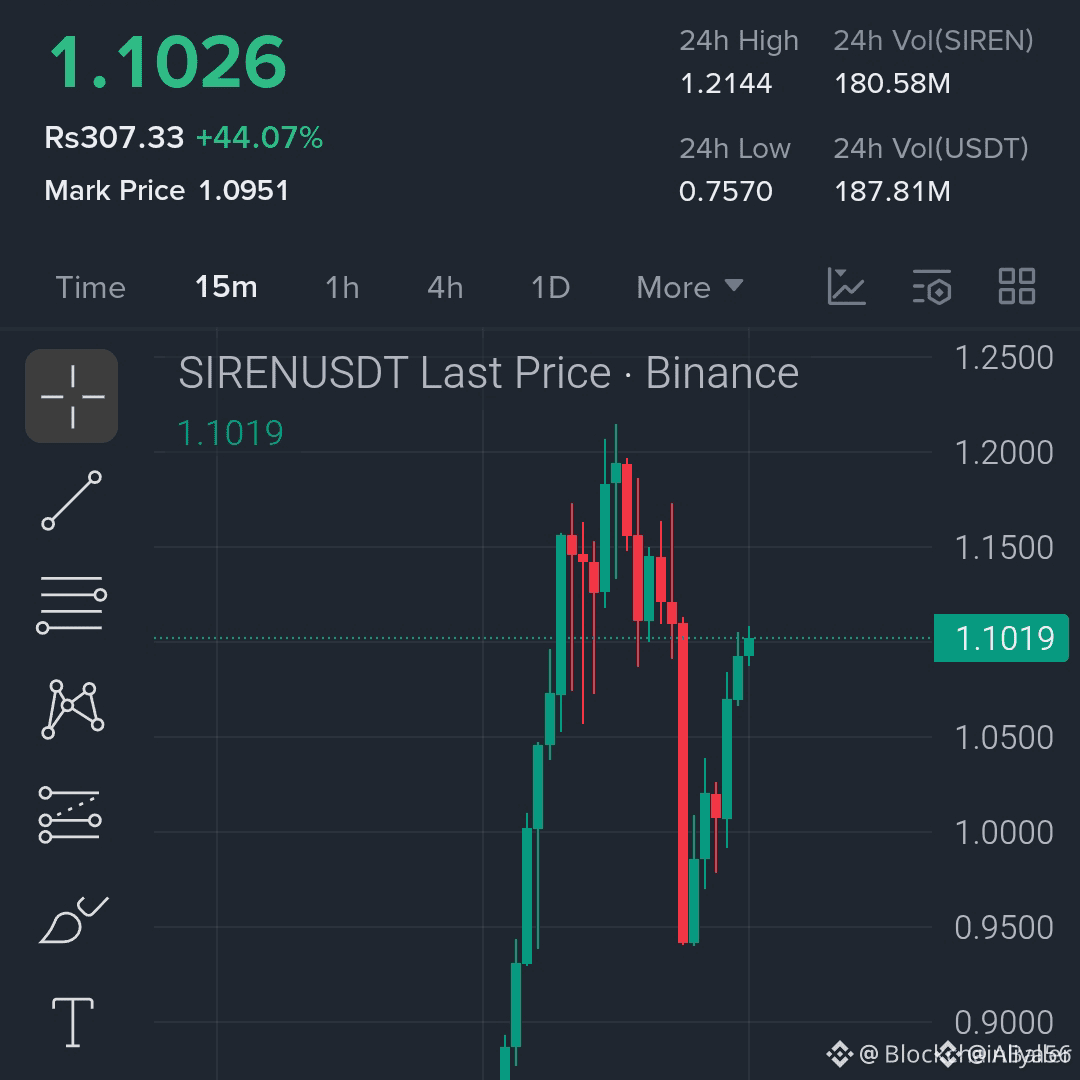This screenshot has width=1080, height=1080.
Task: Click the 0.9500 price axis label
Action: tap(1004, 928)
